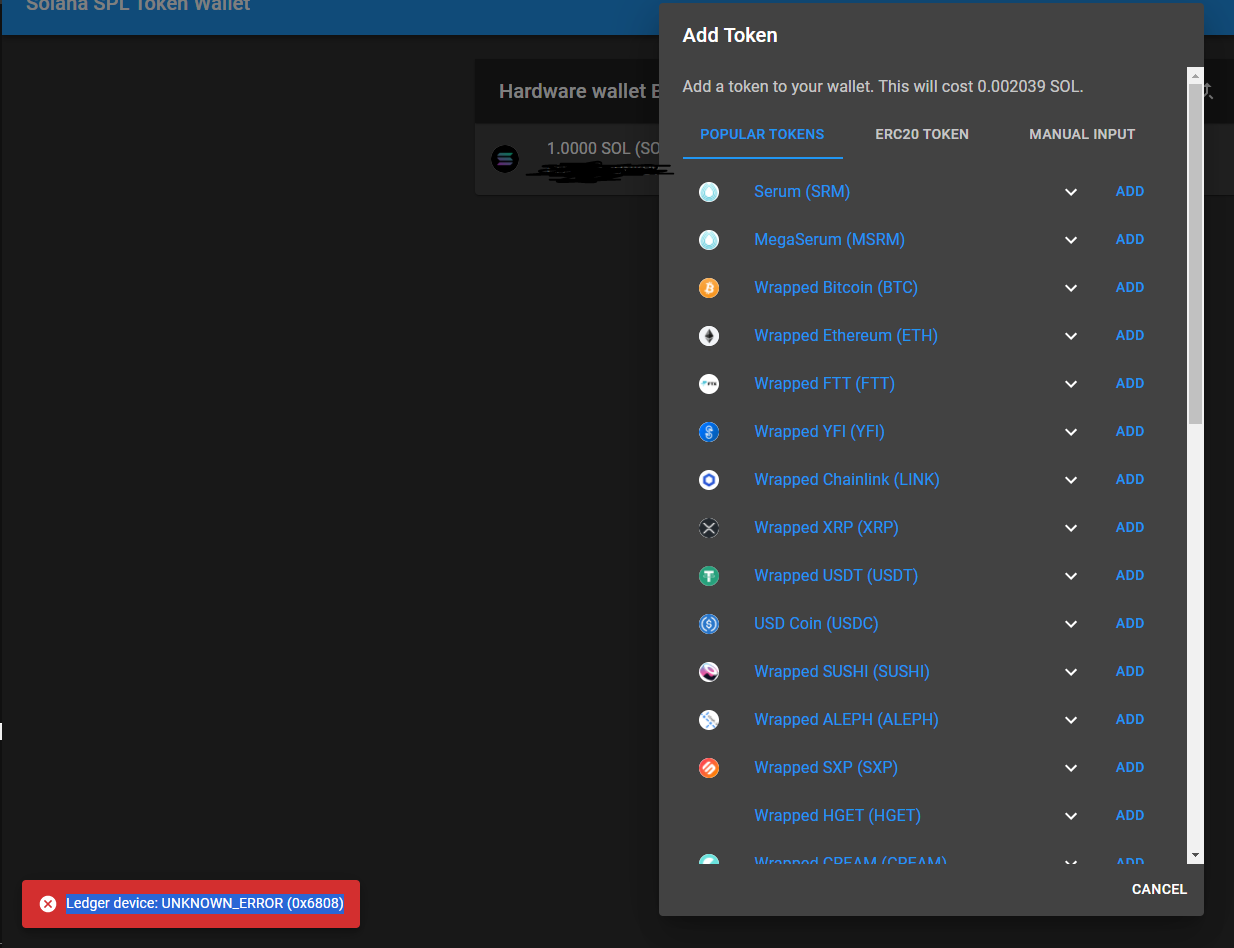Switch to the Popular Tokens tab
The height and width of the screenshot is (948, 1234).
762,134
